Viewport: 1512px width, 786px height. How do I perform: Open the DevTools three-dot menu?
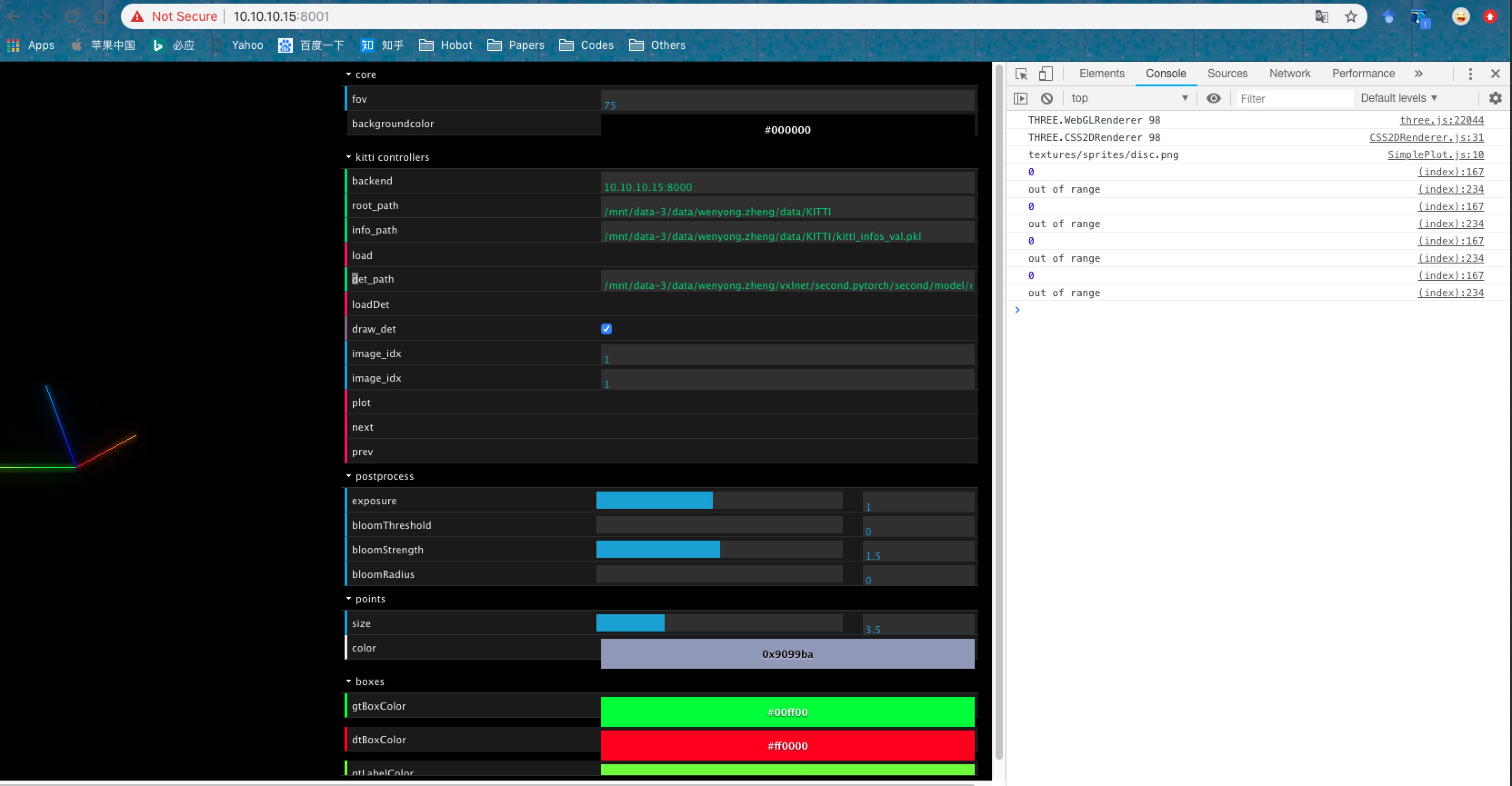(x=1471, y=73)
